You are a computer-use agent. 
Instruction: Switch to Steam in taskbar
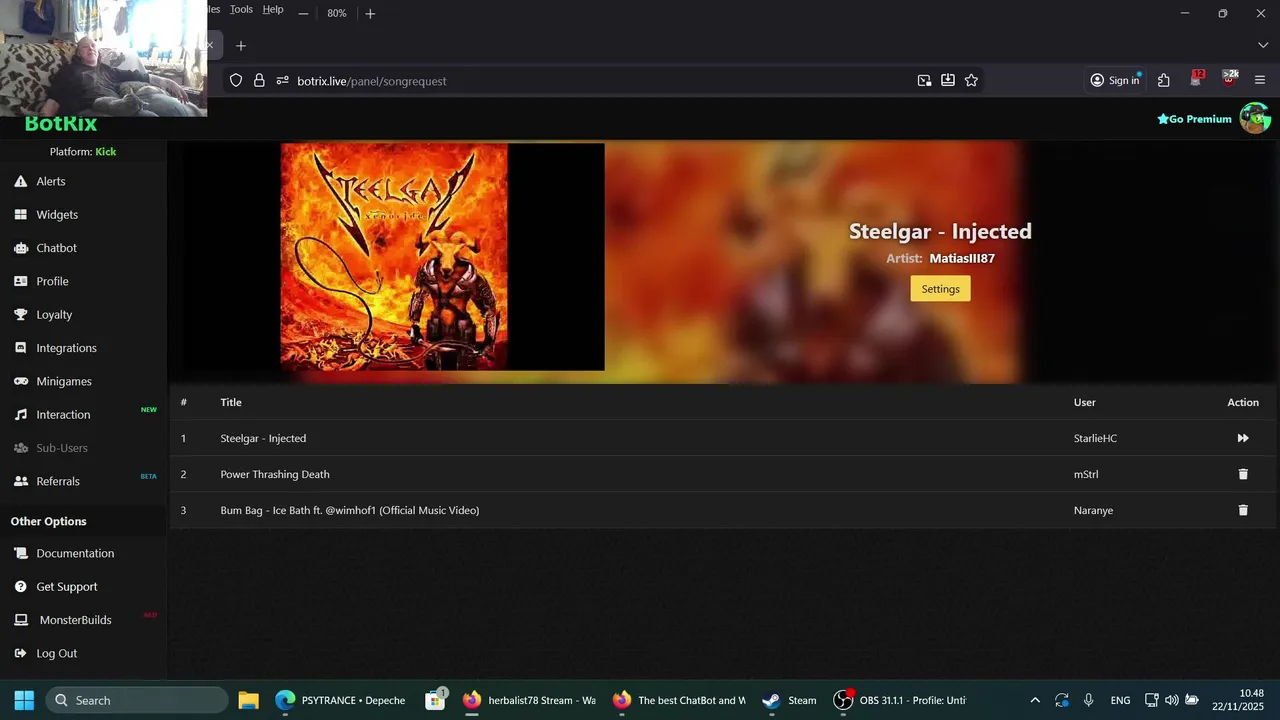coord(789,700)
